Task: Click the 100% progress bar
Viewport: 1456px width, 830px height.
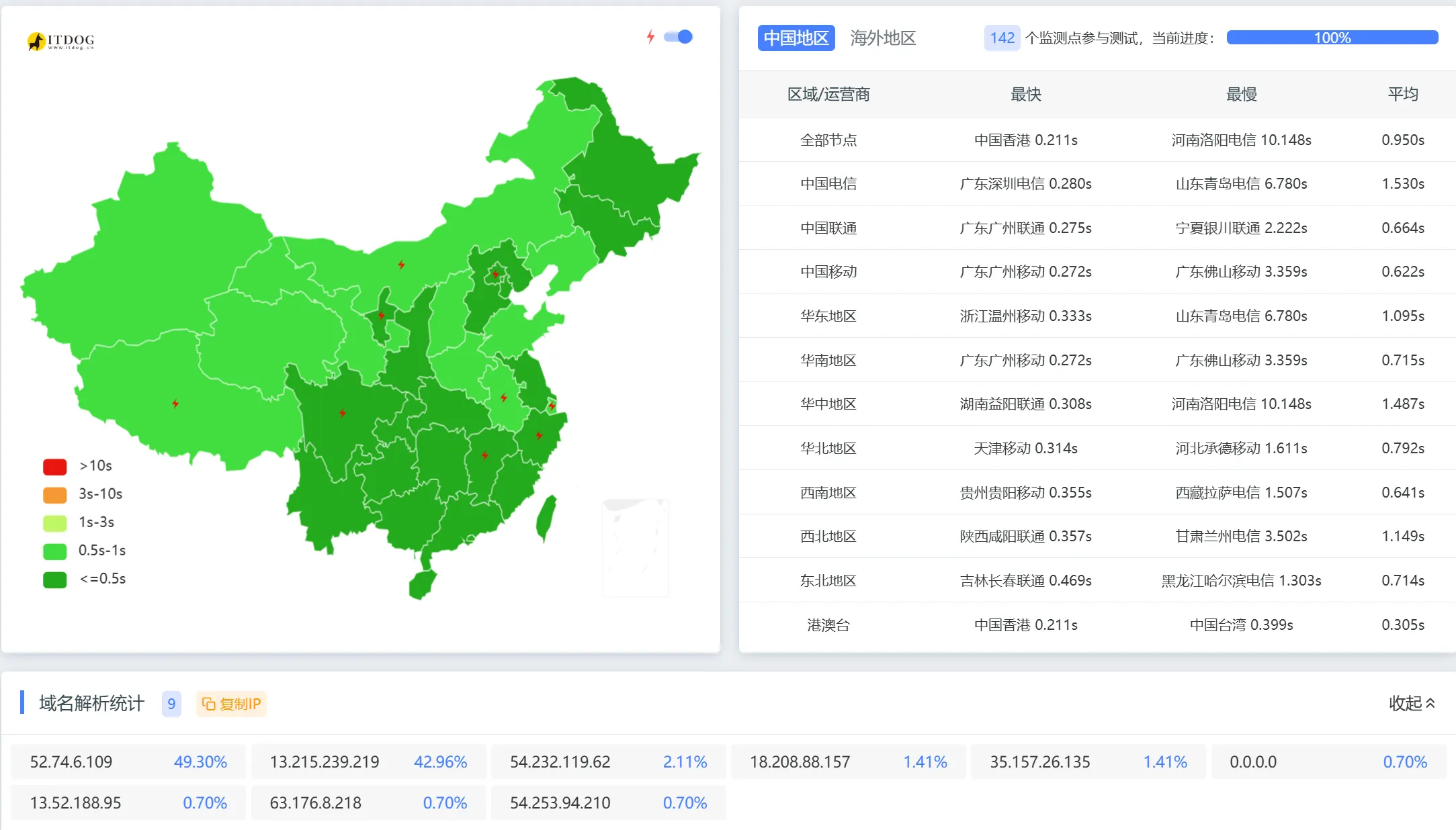Action: [x=1332, y=38]
